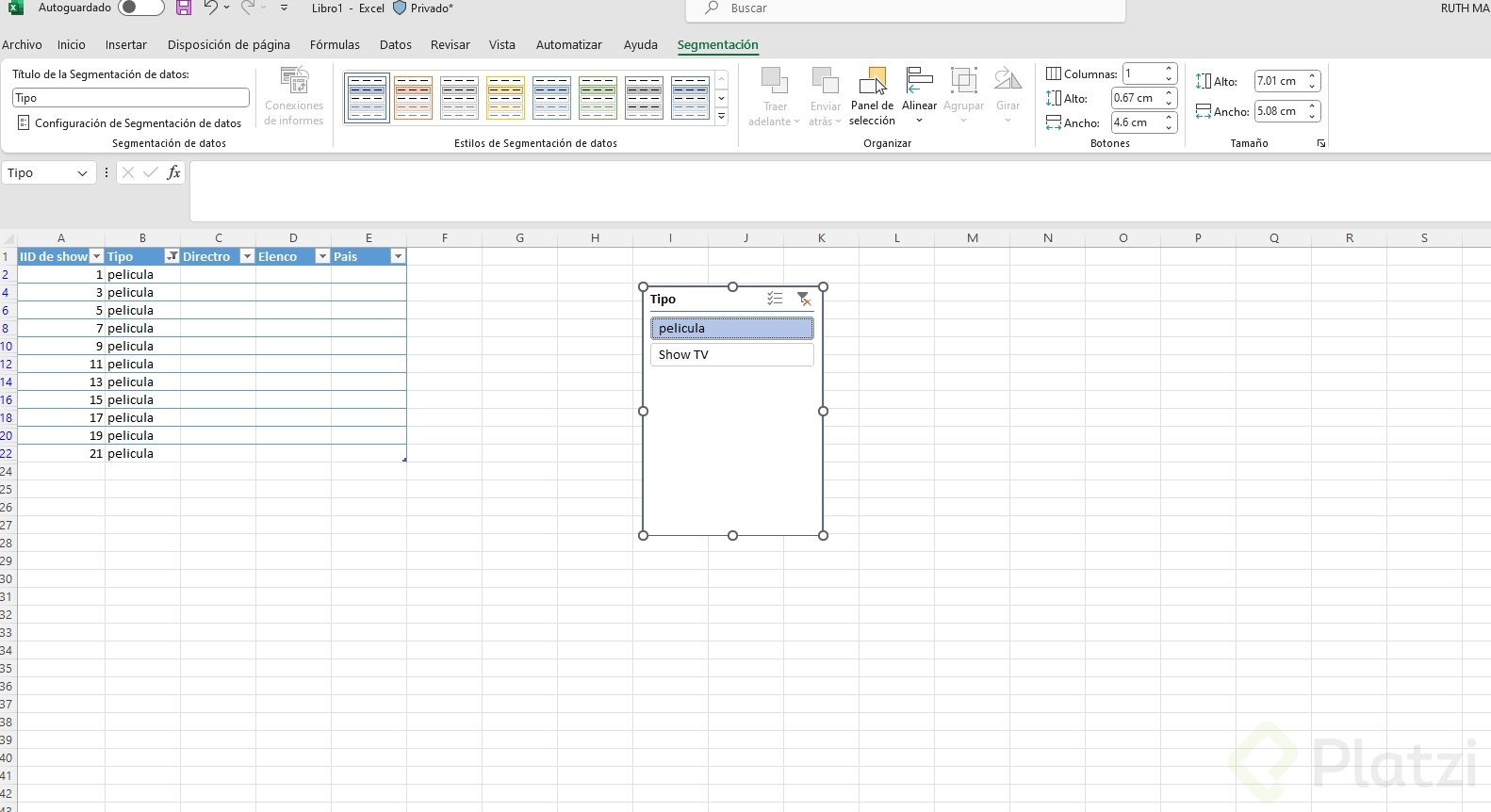Edit the button Ancho field showing 4.6 cm
This screenshot has height=812, width=1491.
(1137, 122)
